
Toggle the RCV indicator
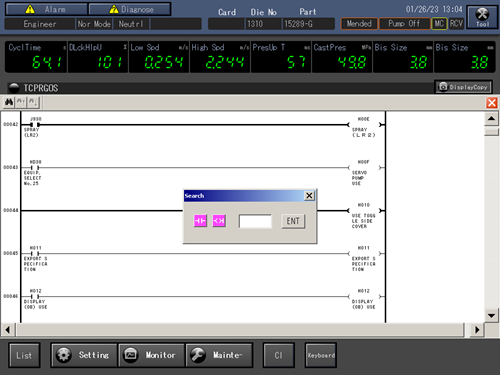[x=456, y=23]
